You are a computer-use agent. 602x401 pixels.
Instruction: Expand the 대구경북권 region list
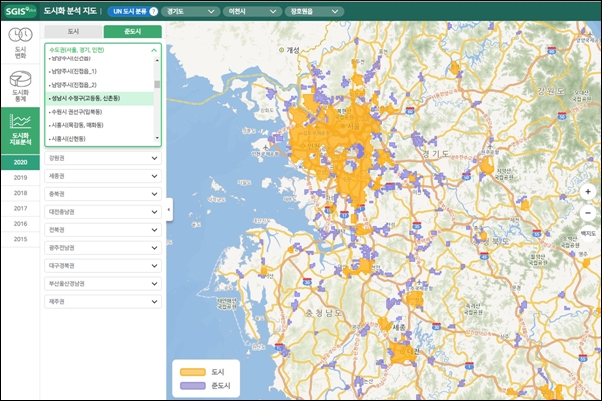pyautogui.click(x=103, y=266)
